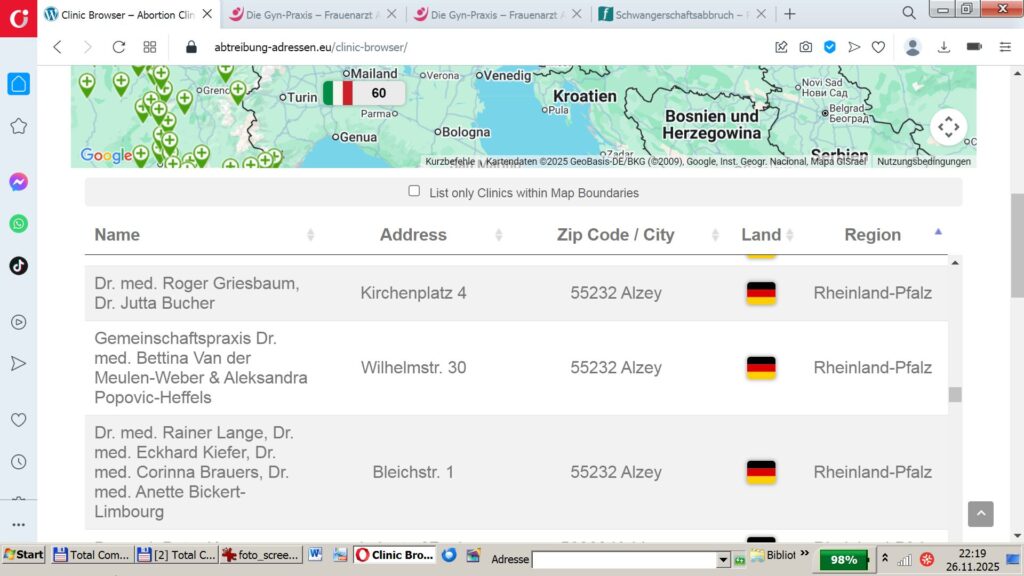Click the Italy 60 cluster marker on map
The height and width of the screenshot is (576, 1024).
coord(364,93)
